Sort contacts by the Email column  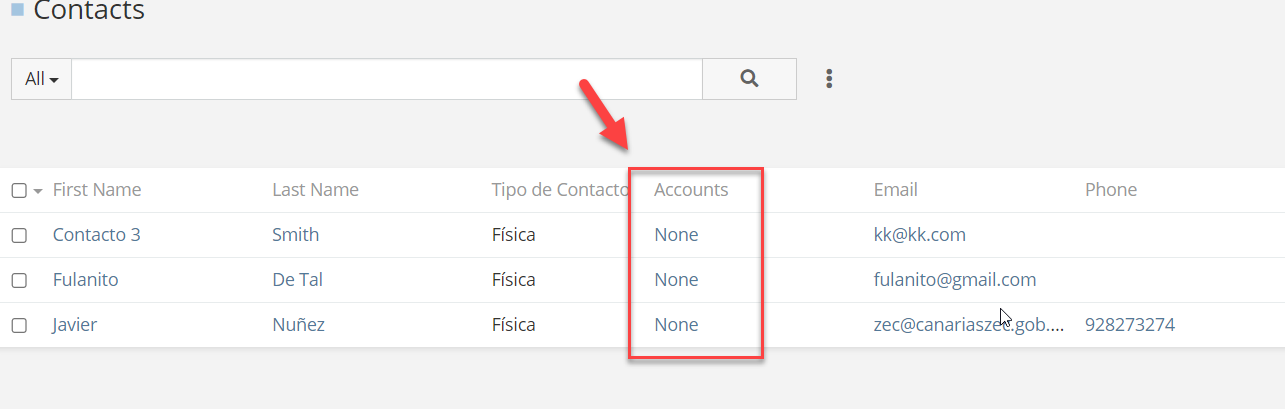tap(895, 190)
